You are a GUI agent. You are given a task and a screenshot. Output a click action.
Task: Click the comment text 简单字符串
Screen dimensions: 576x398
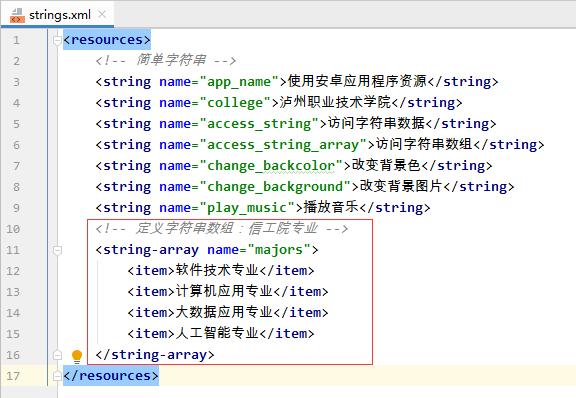[171, 60]
